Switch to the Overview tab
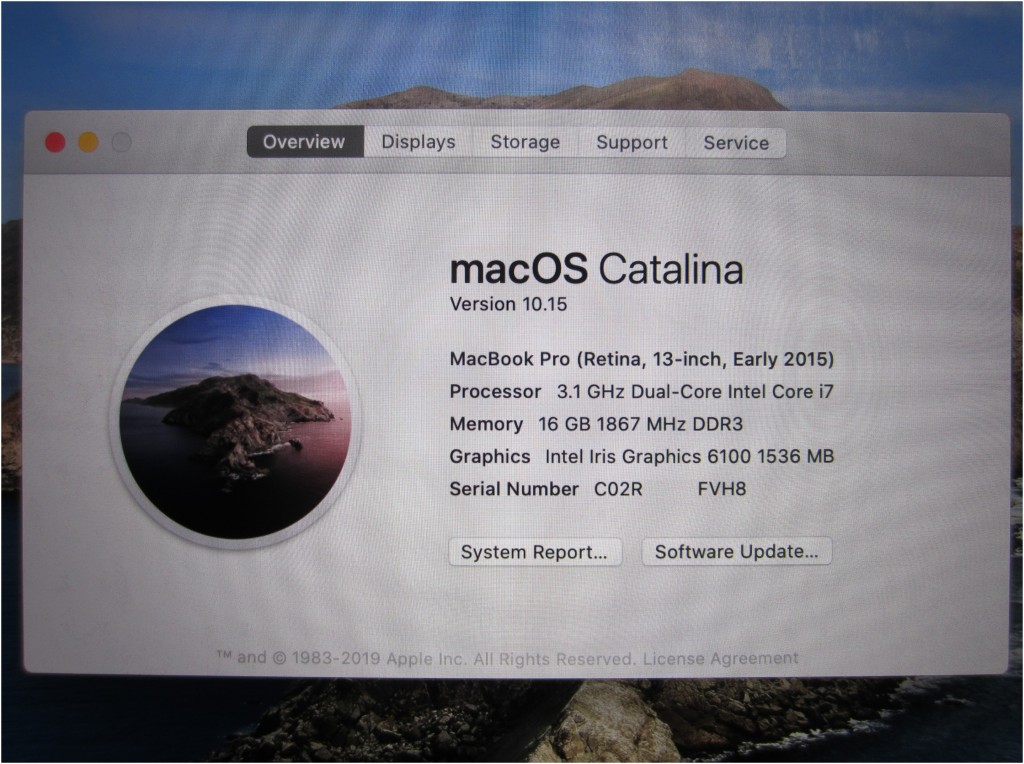The height and width of the screenshot is (764, 1024). point(304,142)
